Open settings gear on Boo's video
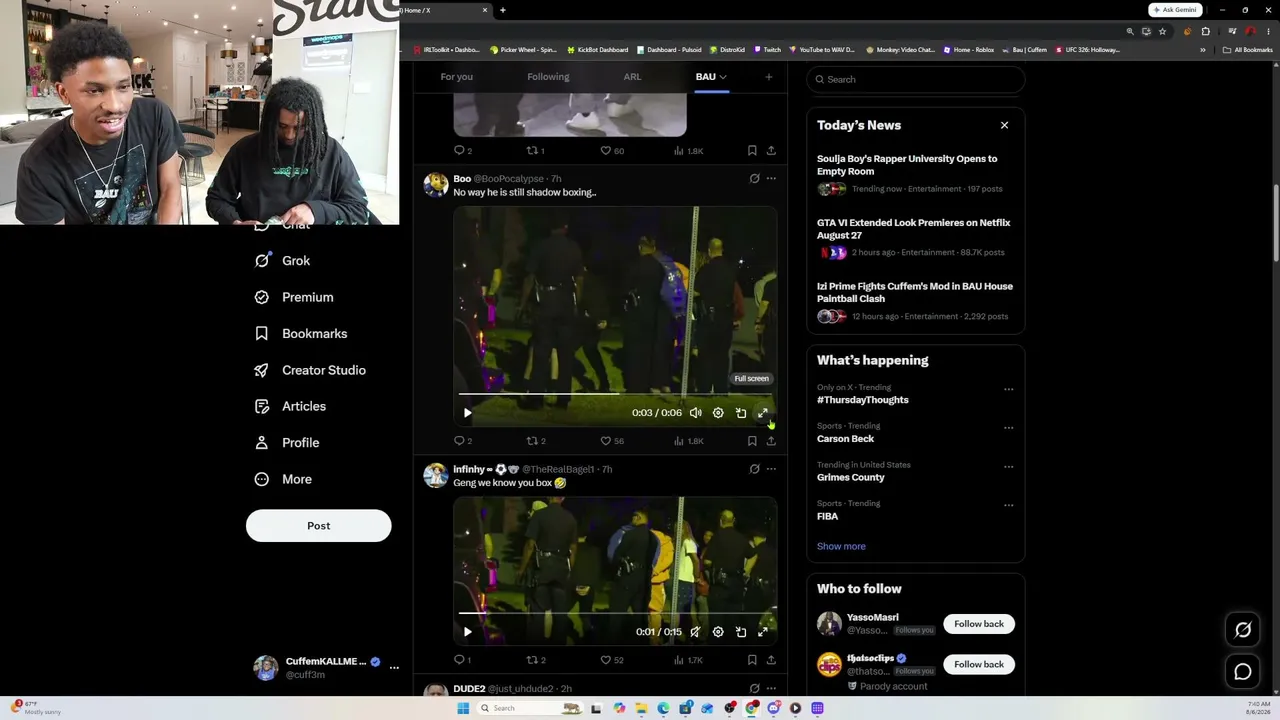The width and height of the screenshot is (1280, 720). coord(718,413)
